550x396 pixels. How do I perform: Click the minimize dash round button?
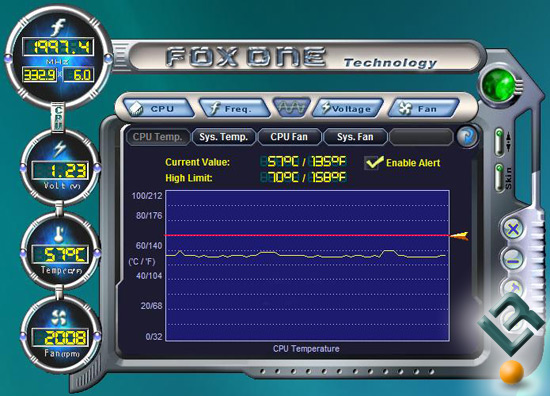512,260
